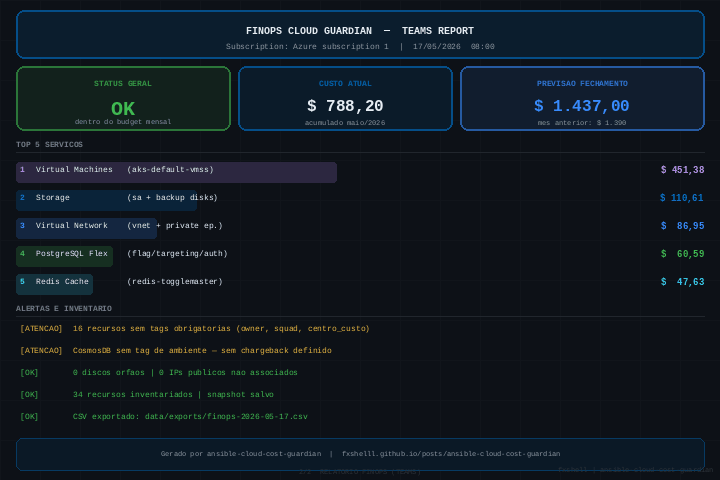Viewport: 720px width, 480px height.
Task: Select the '16 recursos sem tags obrigatorias' alert
Action: click(221, 328)
